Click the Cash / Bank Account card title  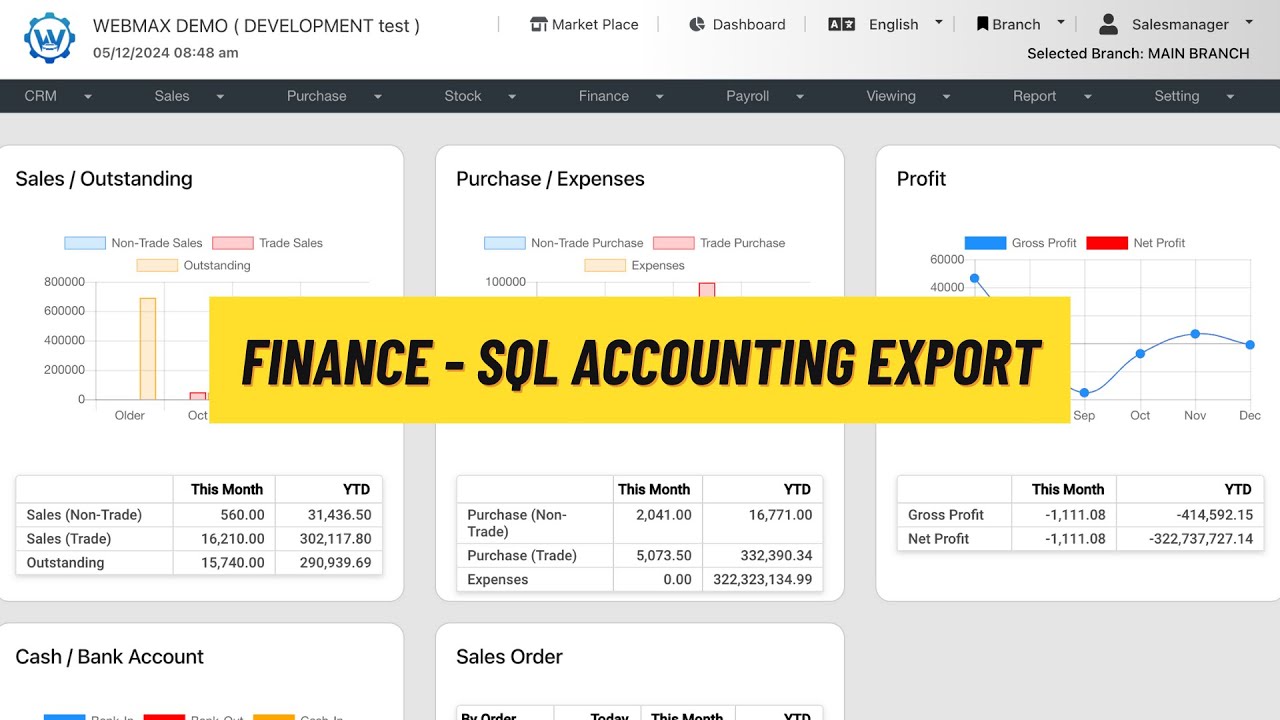pos(109,657)
